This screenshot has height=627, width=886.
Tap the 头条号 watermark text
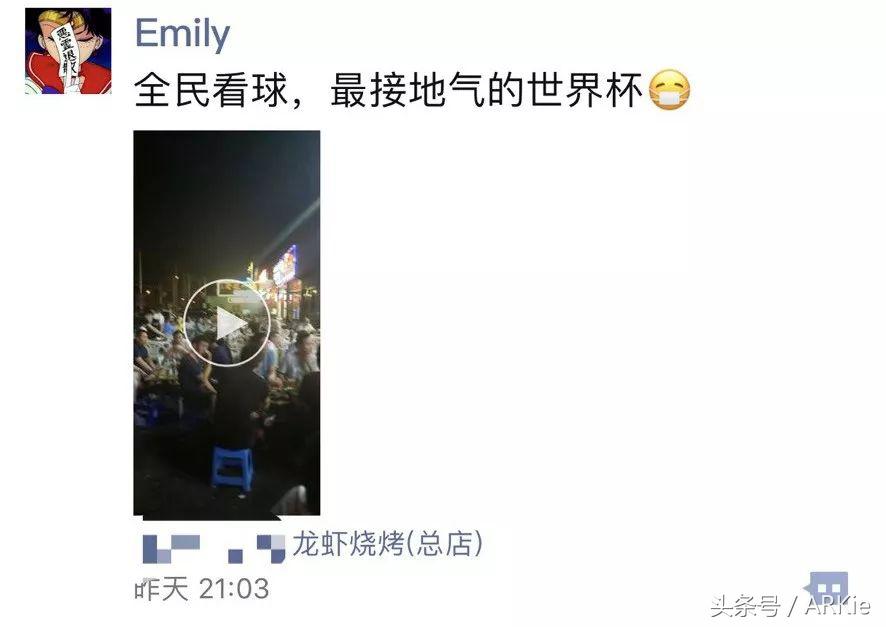click(x=745, y=607)
